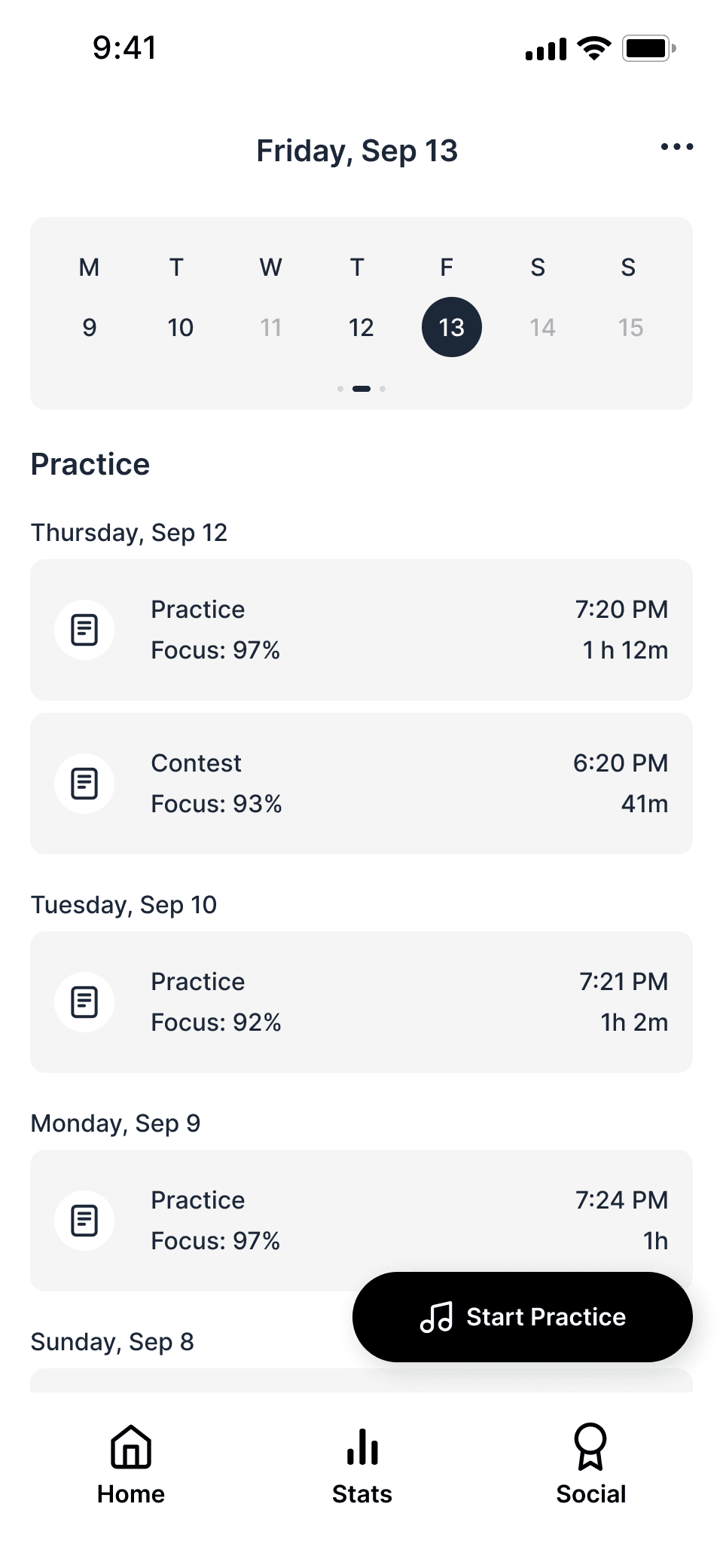This screenshot has height=1568, width=723.
Task: Open the three-dot more options menu
Action: tap(677, 147)
